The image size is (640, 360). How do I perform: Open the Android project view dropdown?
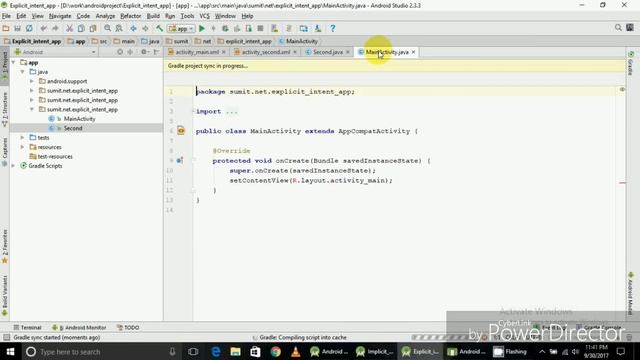point(55,52)
